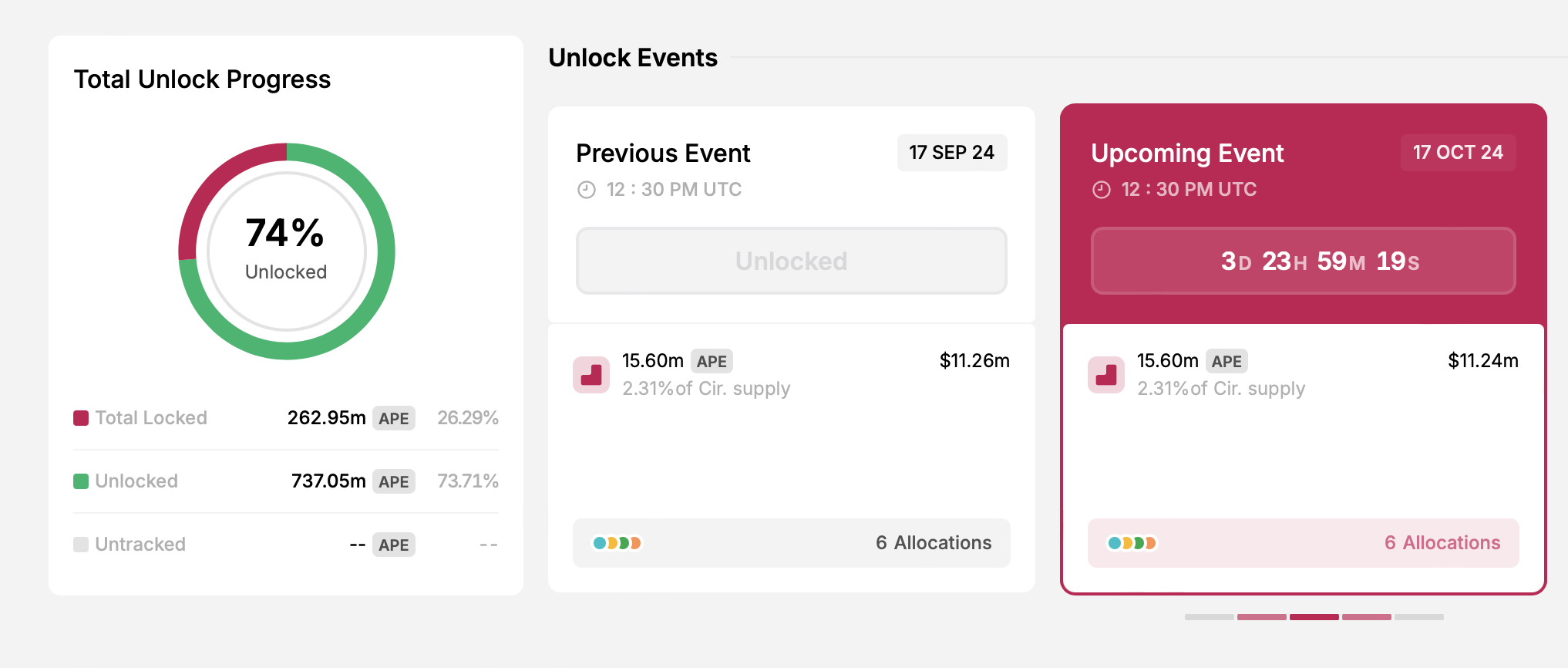The height and width of the screenshot is (668, 1568).
Task: Click the countdown timer button
Action: click(x=1303, y=261)
